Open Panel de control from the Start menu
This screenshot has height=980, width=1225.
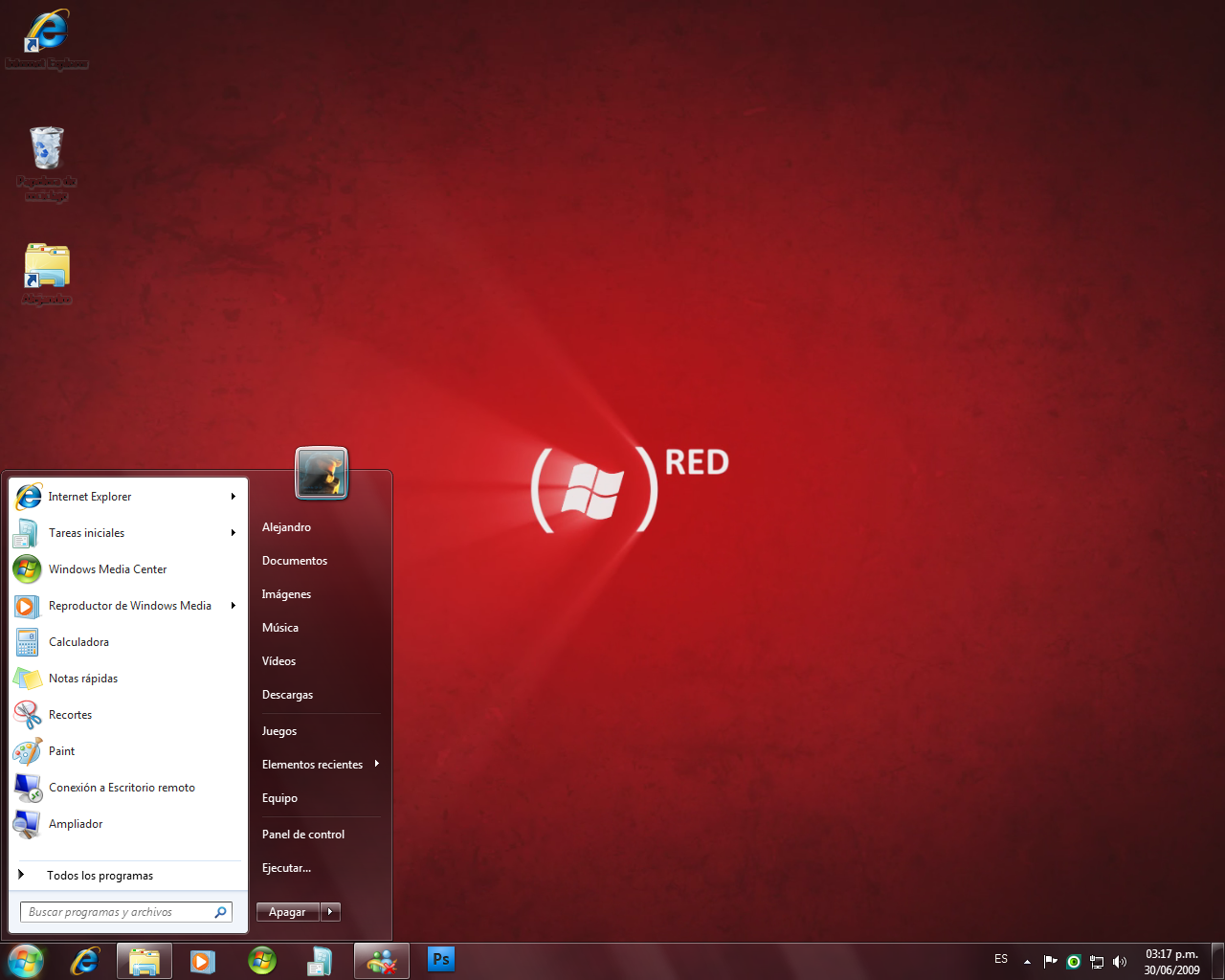click(x=303, y=834)
